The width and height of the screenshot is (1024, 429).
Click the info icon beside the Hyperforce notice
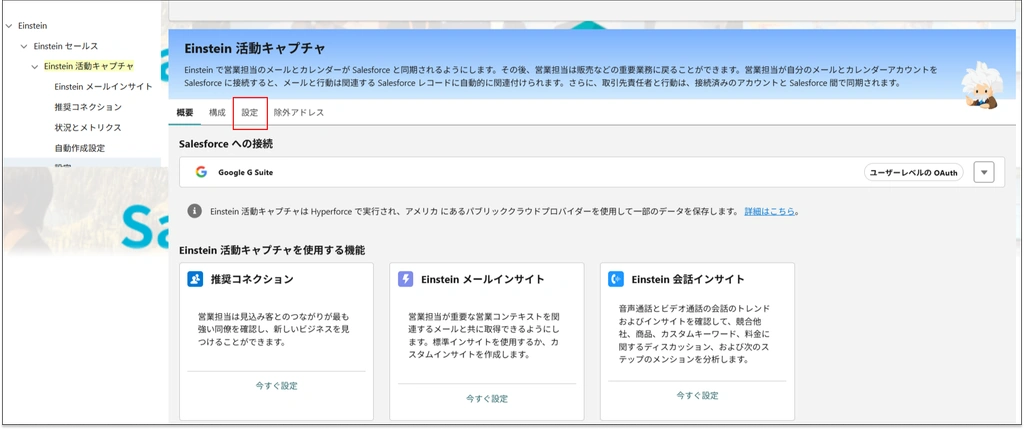coord(195,212)
